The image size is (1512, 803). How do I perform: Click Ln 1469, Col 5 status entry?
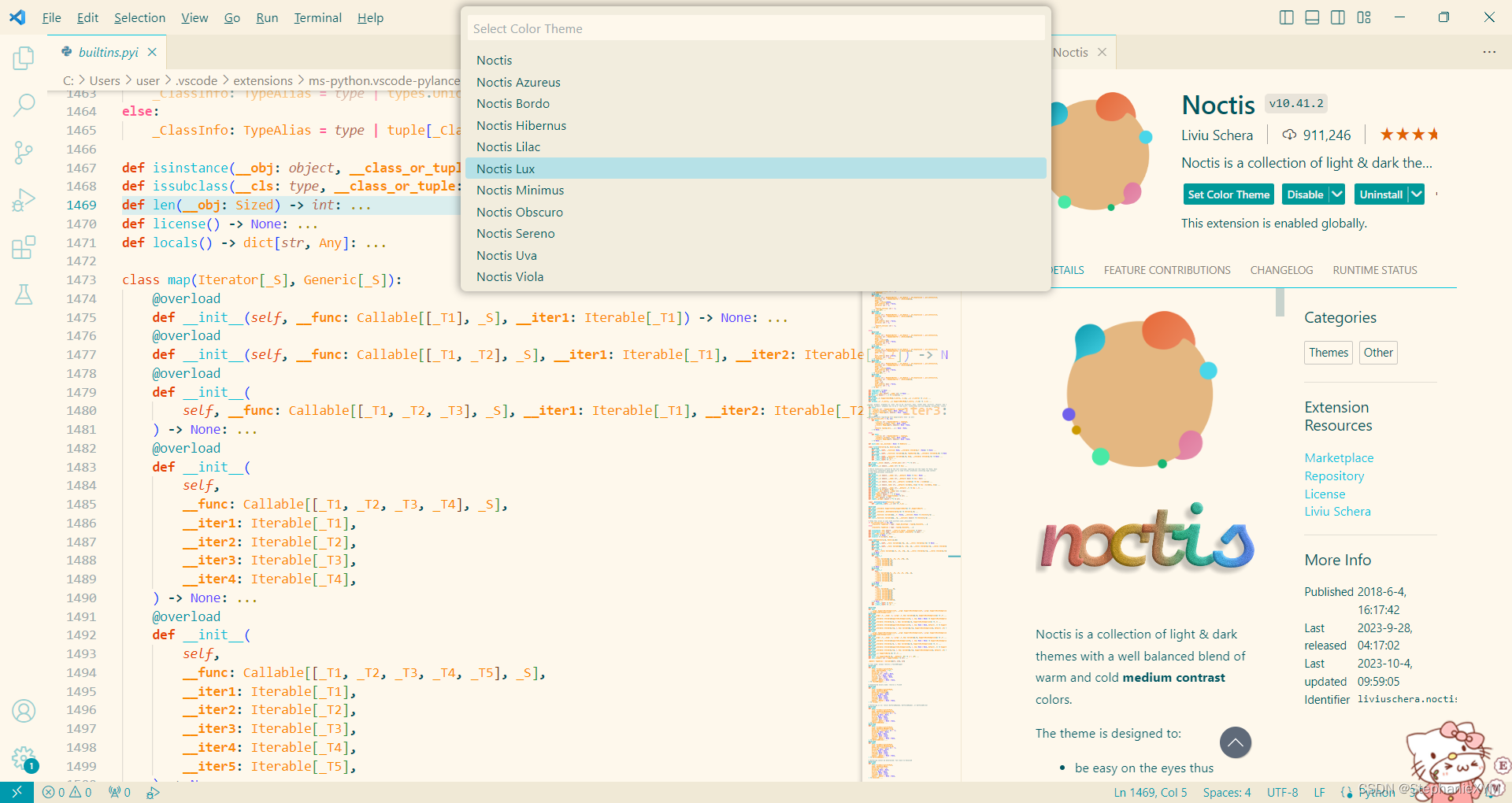pos(1151,793)
